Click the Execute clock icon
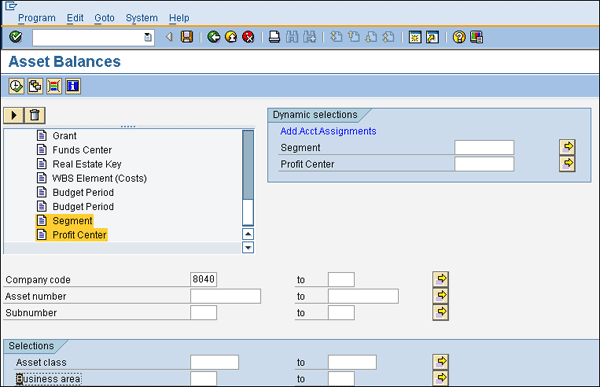 coord(16,86)
